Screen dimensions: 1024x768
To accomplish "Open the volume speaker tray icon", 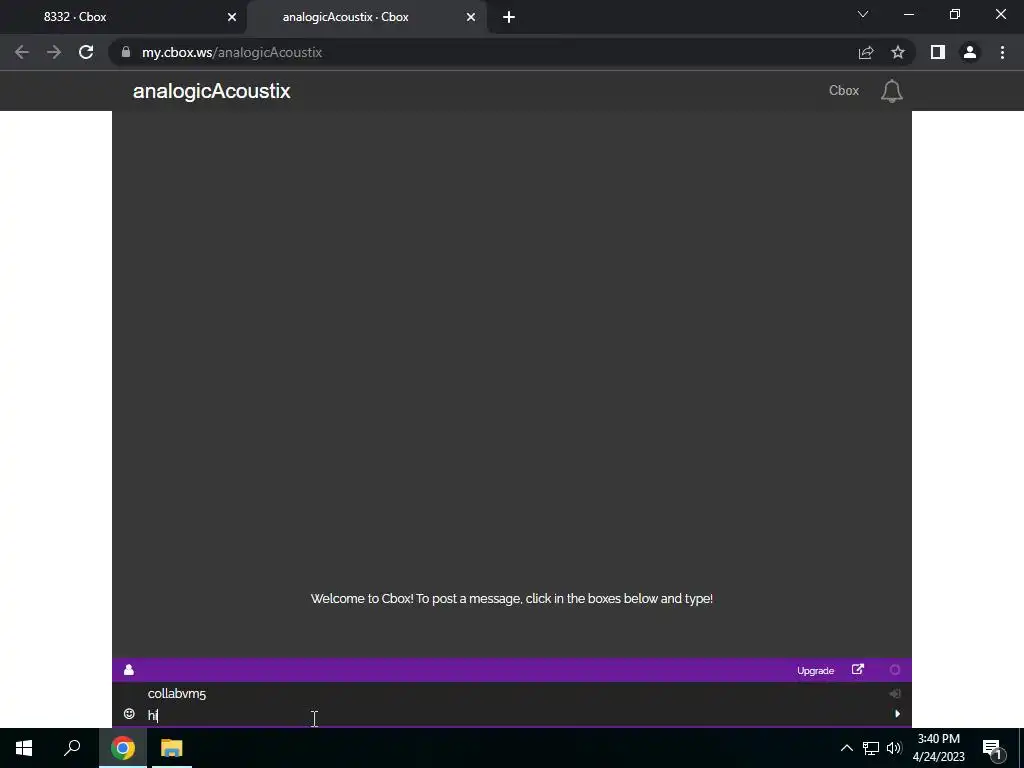I will coord(894,748).
